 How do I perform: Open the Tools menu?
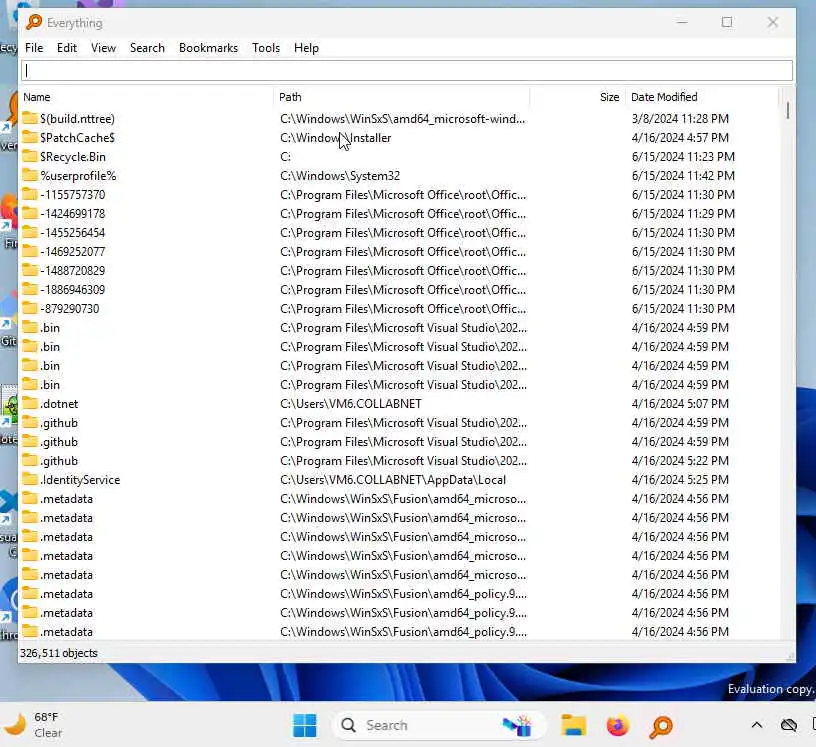[266, 48]
